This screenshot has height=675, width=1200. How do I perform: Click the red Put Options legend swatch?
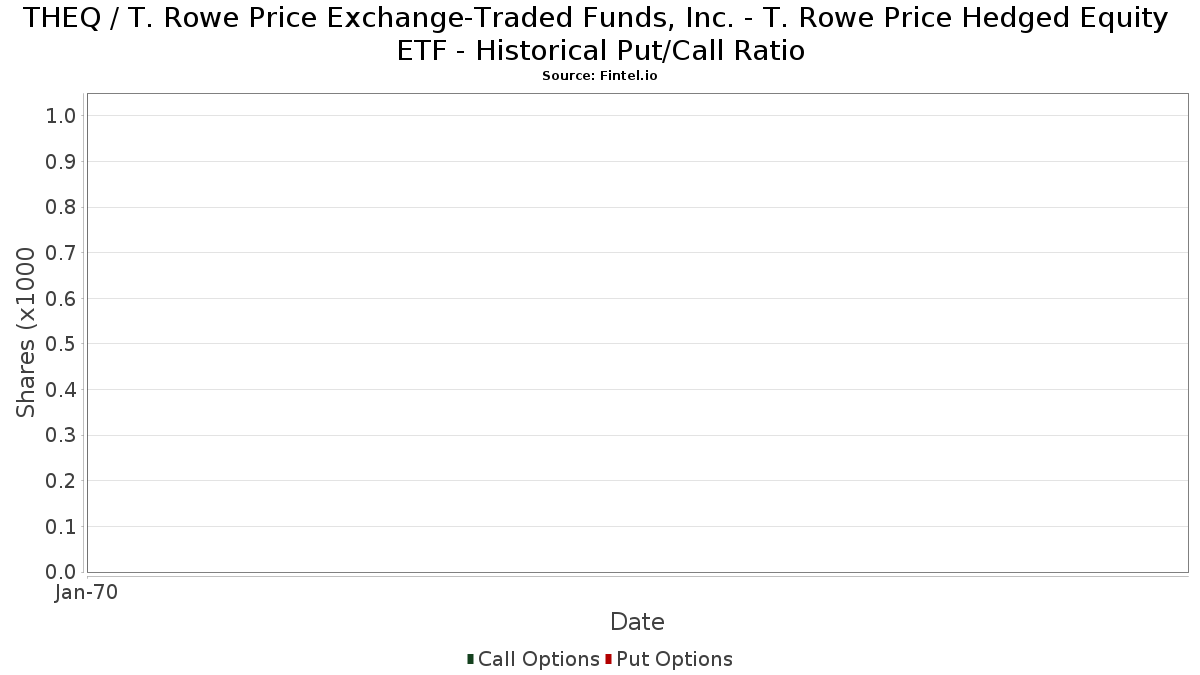608,659
